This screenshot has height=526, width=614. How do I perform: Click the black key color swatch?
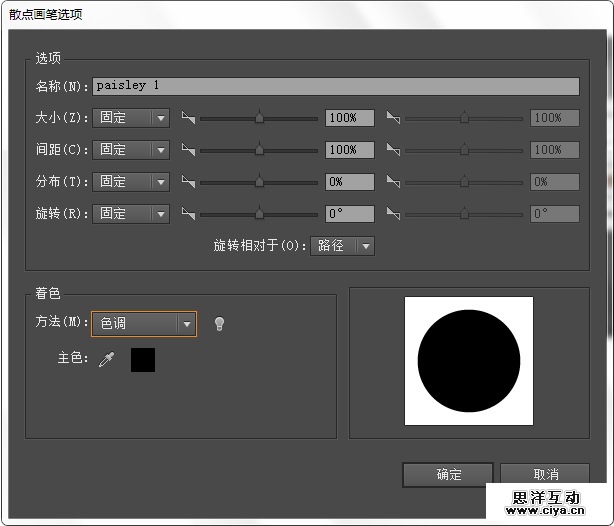coord(143,360)
